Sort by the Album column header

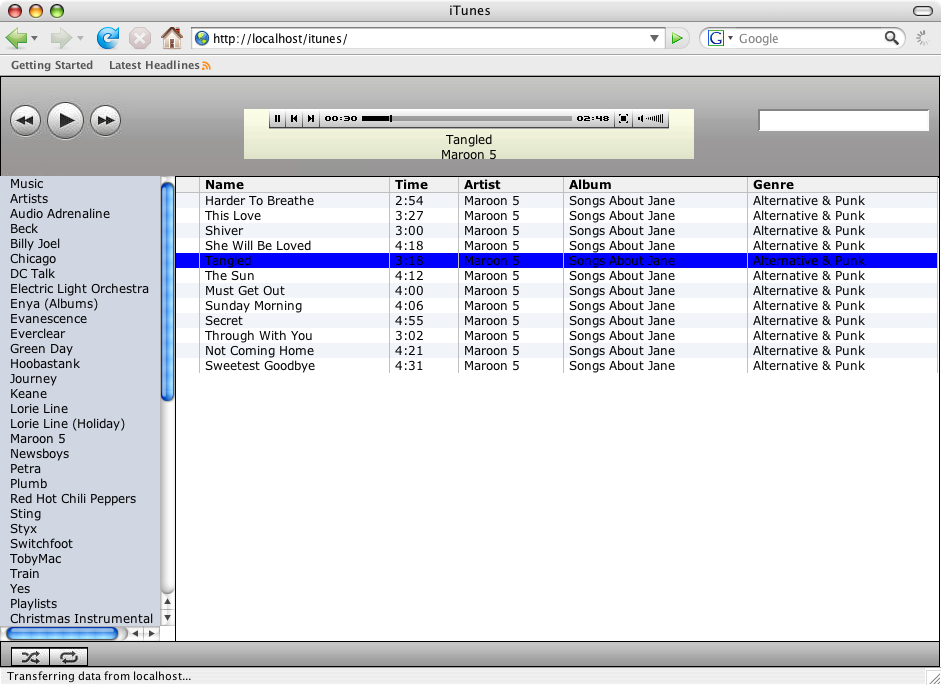tap(655, 185)
